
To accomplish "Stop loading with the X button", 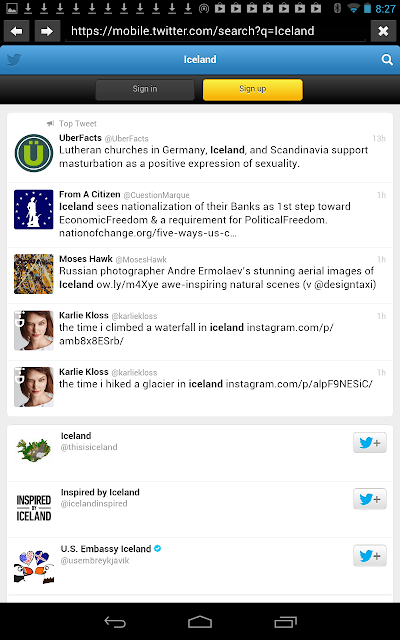I will 383,31.
